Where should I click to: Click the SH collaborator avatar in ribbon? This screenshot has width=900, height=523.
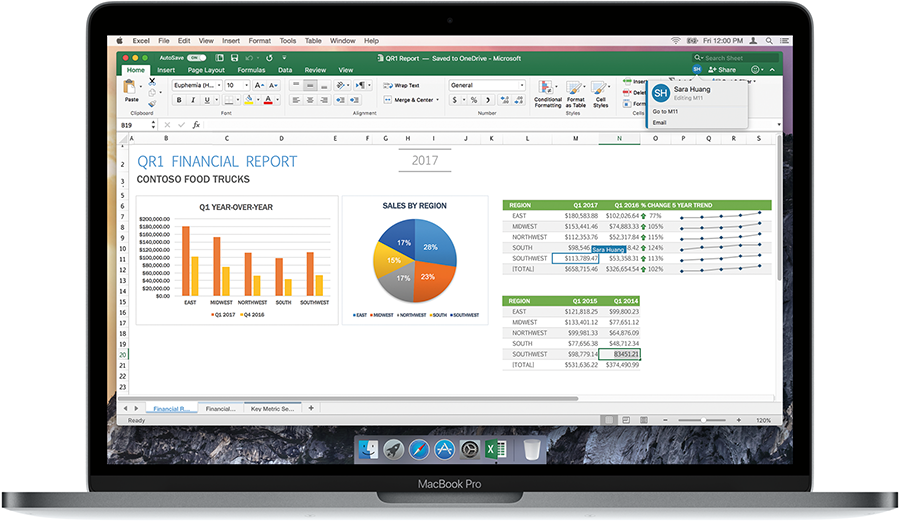click(697, 69)
